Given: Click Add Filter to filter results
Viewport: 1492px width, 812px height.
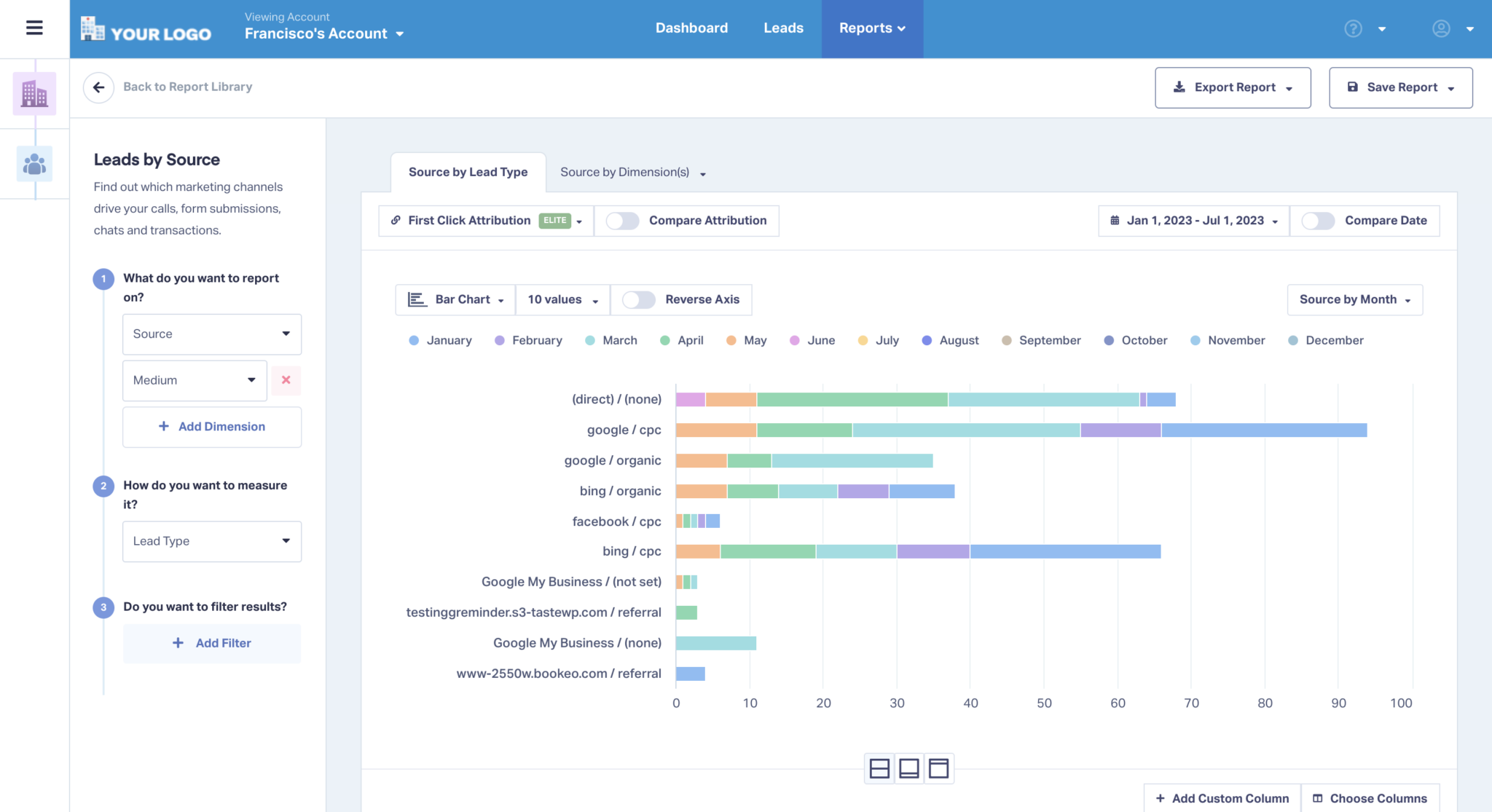Looking at the screenshot, I should [212, 643].
